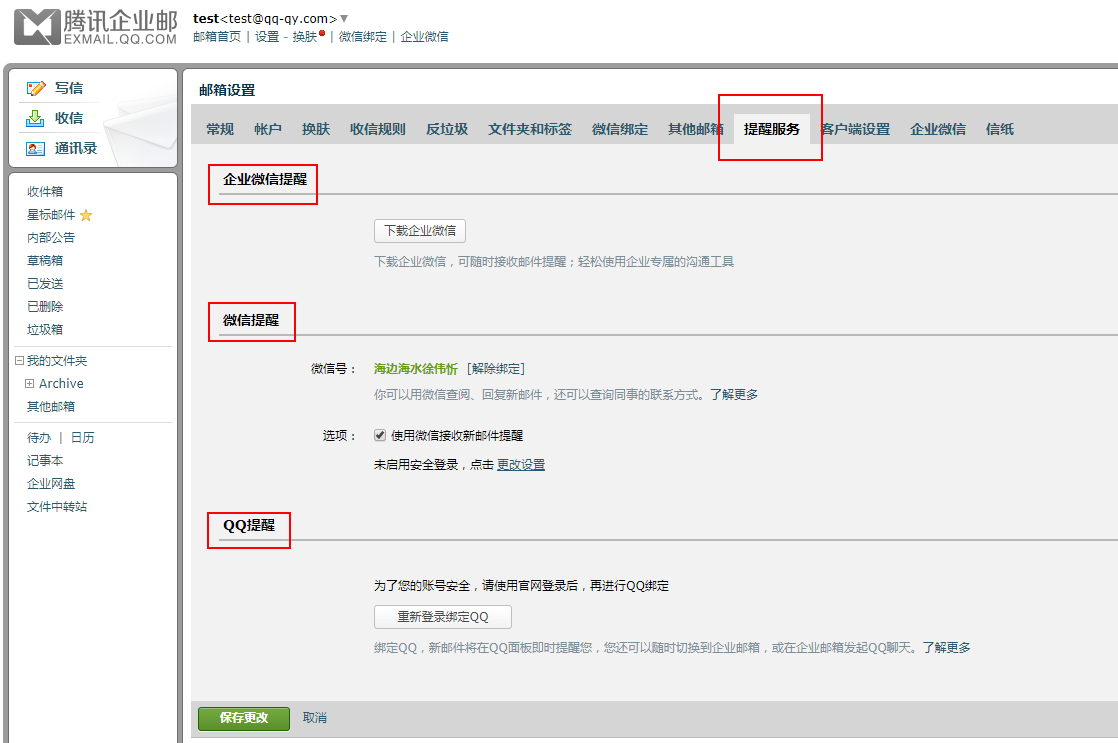Screen dimensions: 1118x743
Task: Open the 反垃圾 tab
Action: click(447, 129)
